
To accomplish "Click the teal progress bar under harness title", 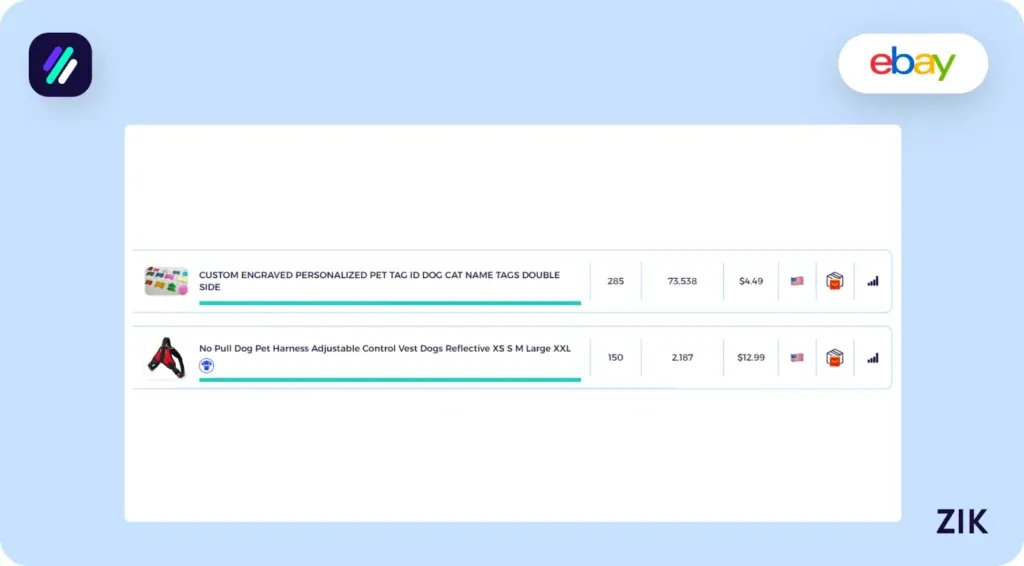I will [390, 379].
